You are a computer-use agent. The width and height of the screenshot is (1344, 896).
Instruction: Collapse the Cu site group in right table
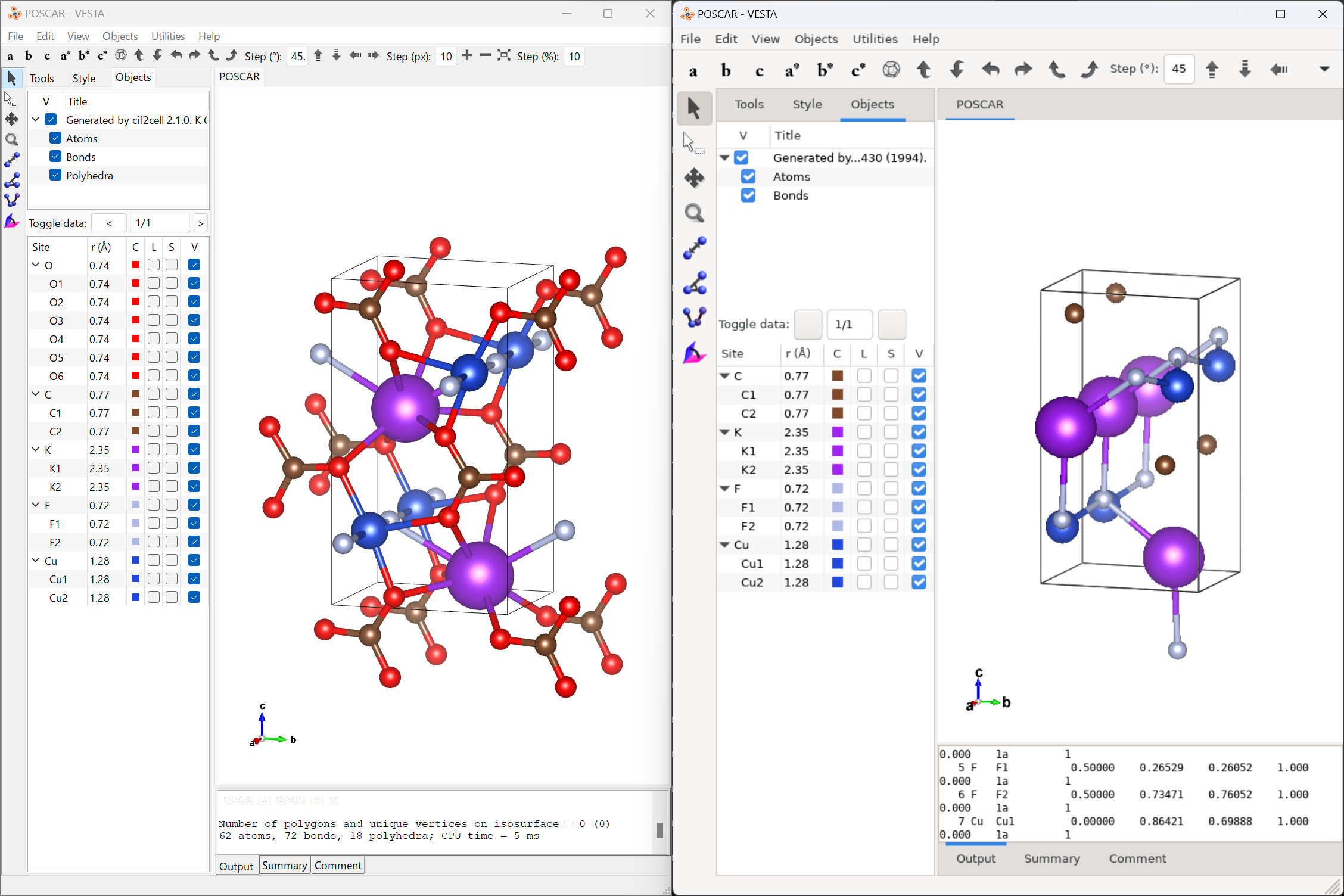click(725, 545)
